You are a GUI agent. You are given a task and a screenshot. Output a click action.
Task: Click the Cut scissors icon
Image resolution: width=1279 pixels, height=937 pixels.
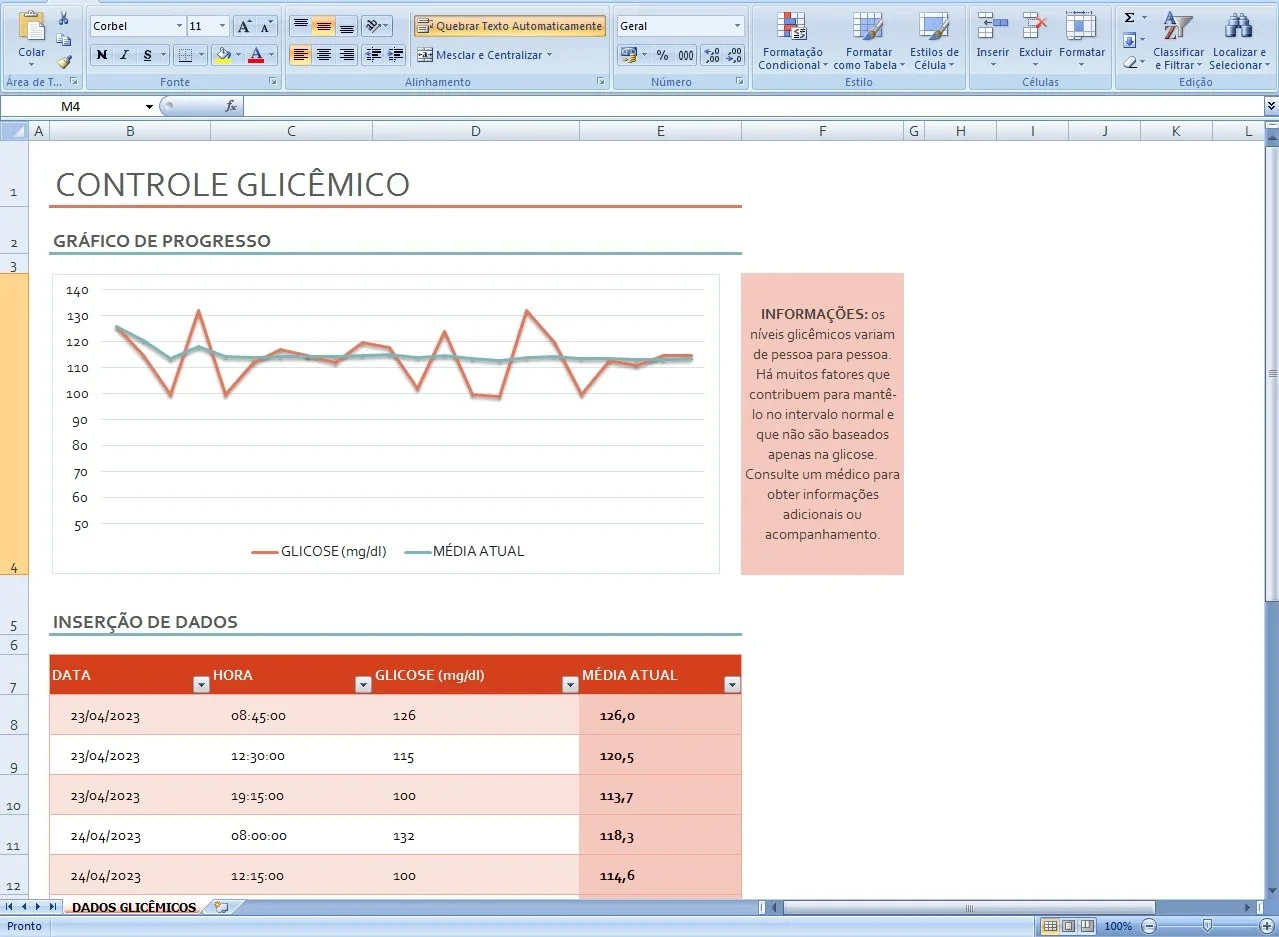(64, 18)
